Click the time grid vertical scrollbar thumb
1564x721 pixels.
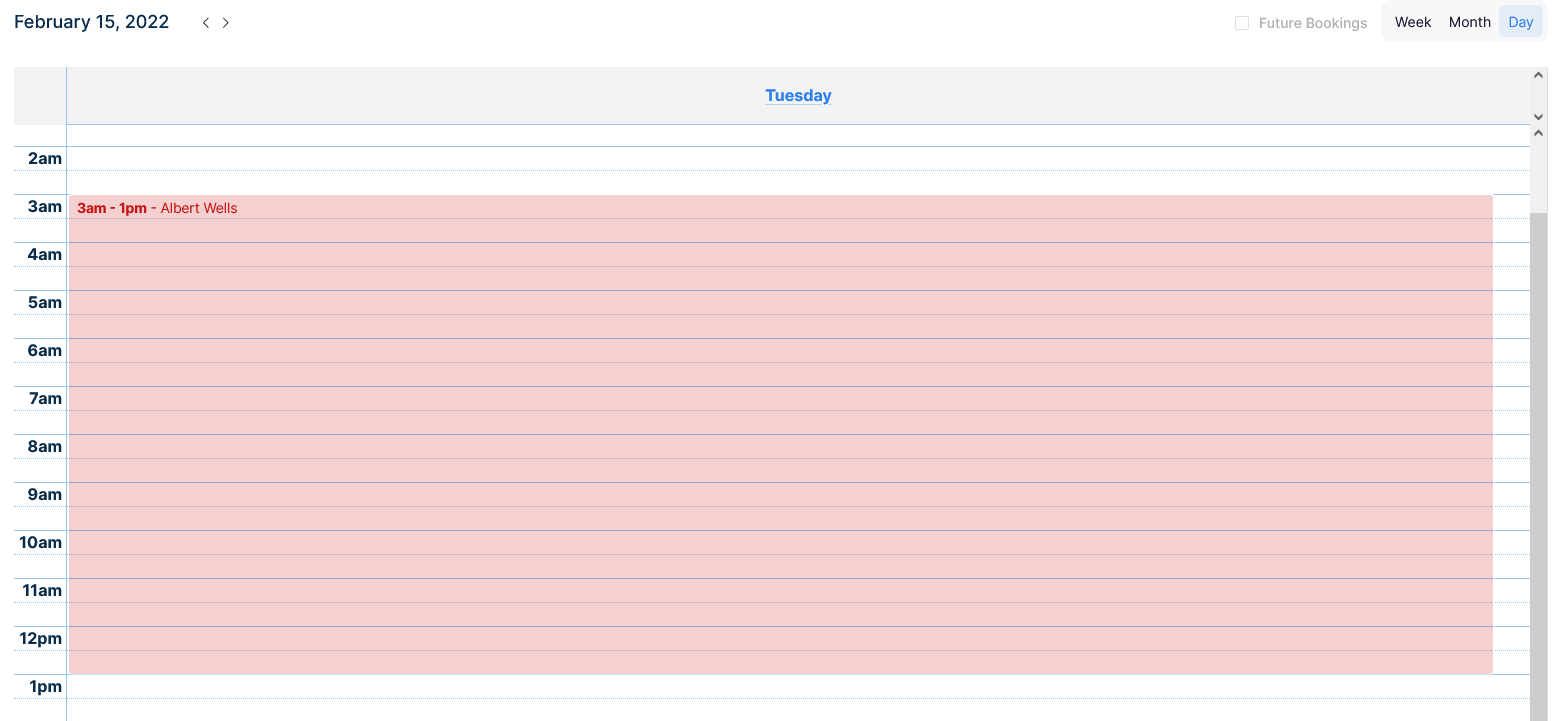point(1538,450)
